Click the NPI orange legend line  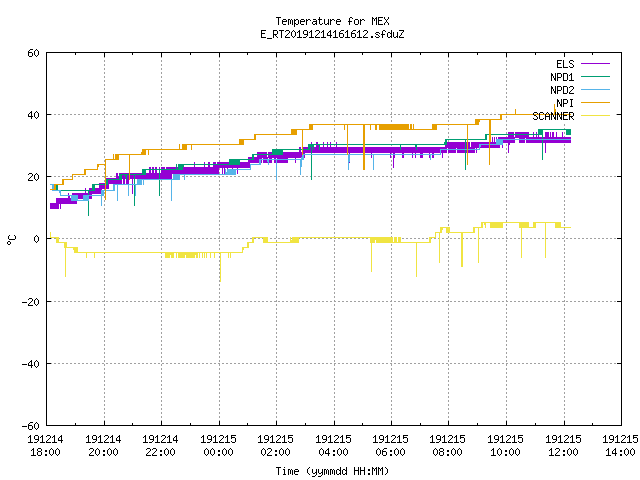click(x=595, y=103)
